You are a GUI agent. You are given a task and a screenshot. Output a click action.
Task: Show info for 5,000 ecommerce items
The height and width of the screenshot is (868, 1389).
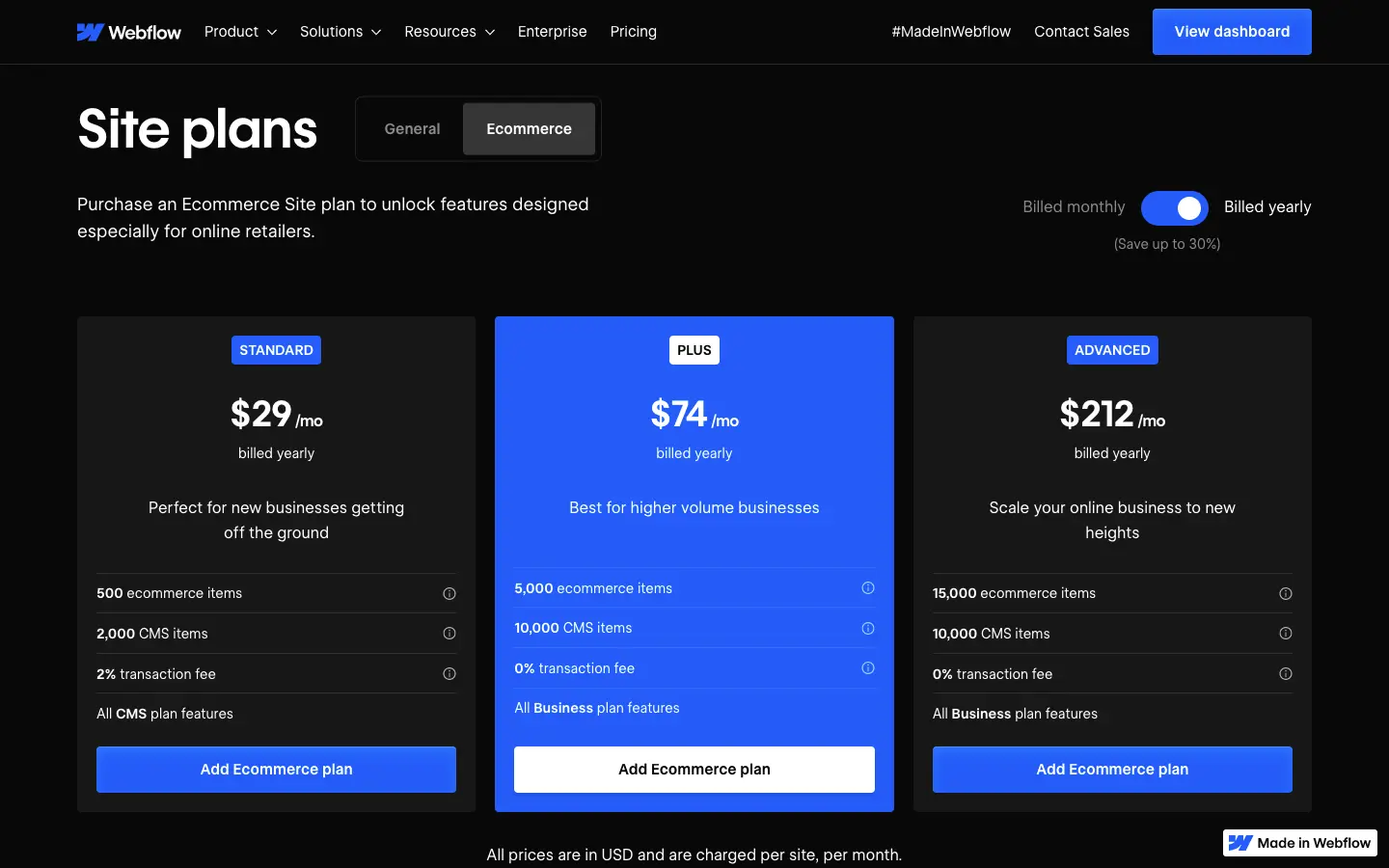click(x=868, y=588)
